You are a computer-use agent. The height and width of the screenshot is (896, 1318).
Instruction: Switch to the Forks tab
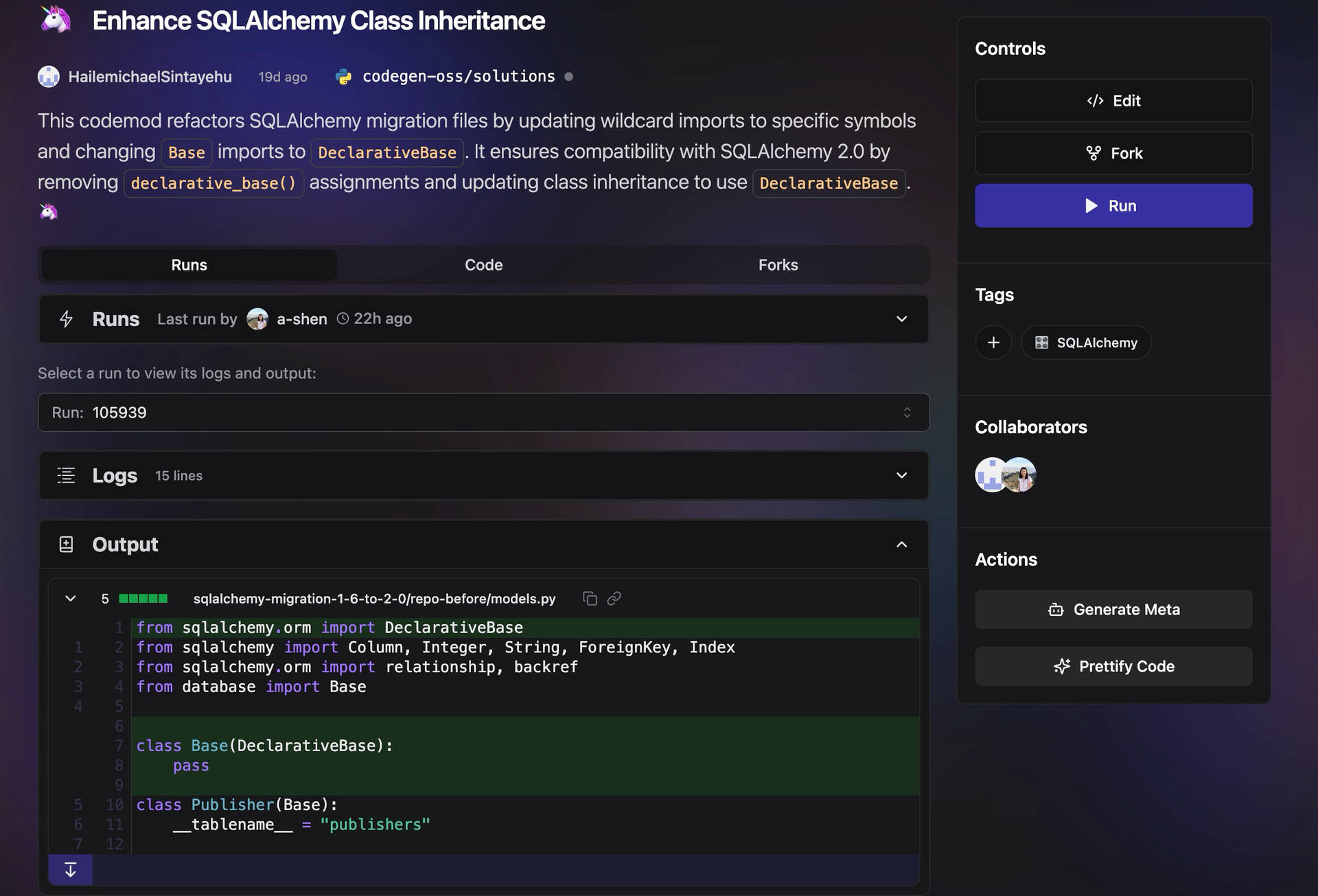coord(778,265)
